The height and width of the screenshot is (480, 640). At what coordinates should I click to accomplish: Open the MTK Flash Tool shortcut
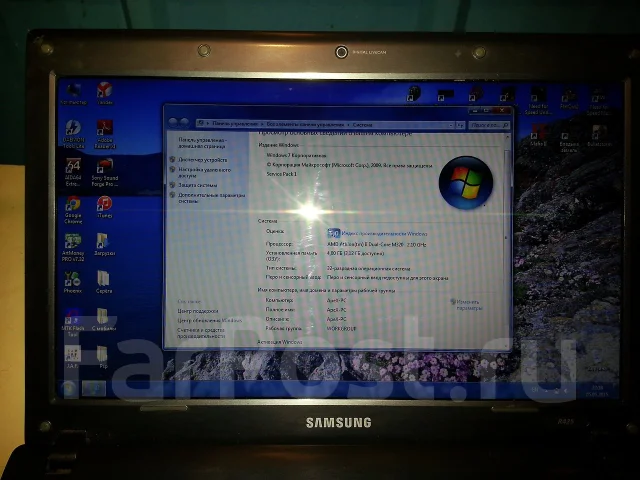73,322
